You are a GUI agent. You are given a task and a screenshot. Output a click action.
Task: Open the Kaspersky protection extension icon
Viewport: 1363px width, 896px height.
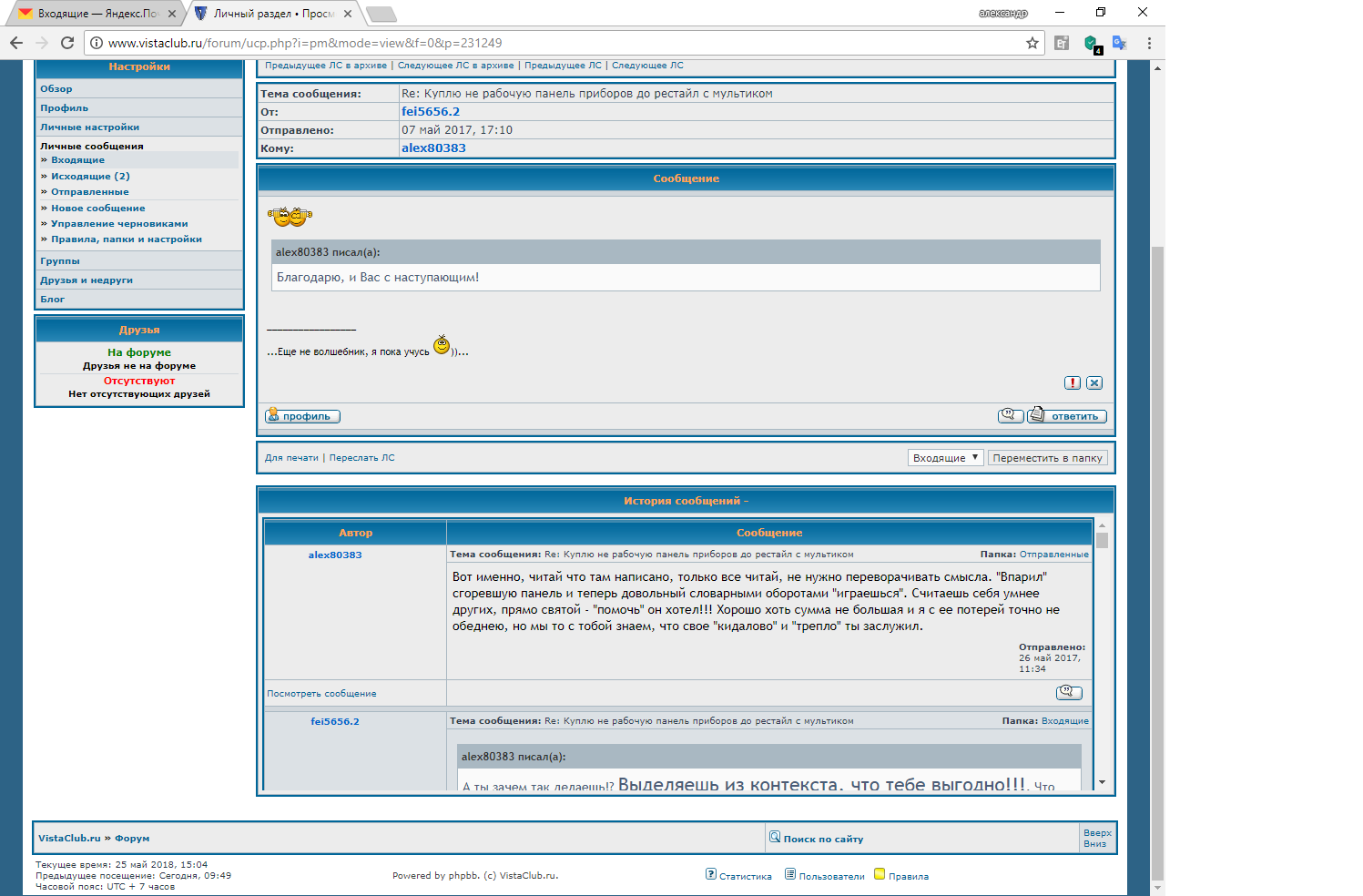[1092, 43]
